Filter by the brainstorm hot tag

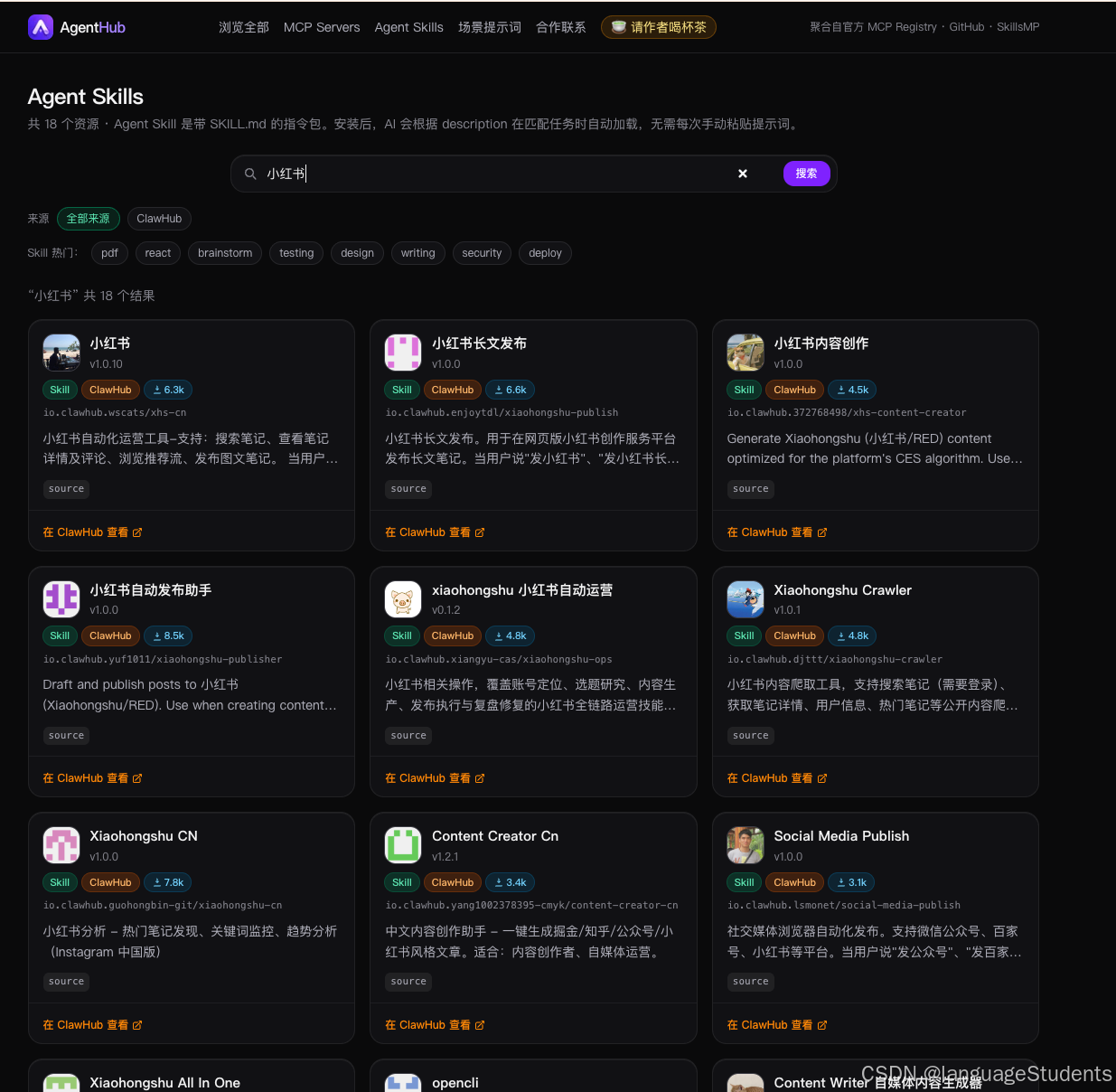tap(225, 253)
